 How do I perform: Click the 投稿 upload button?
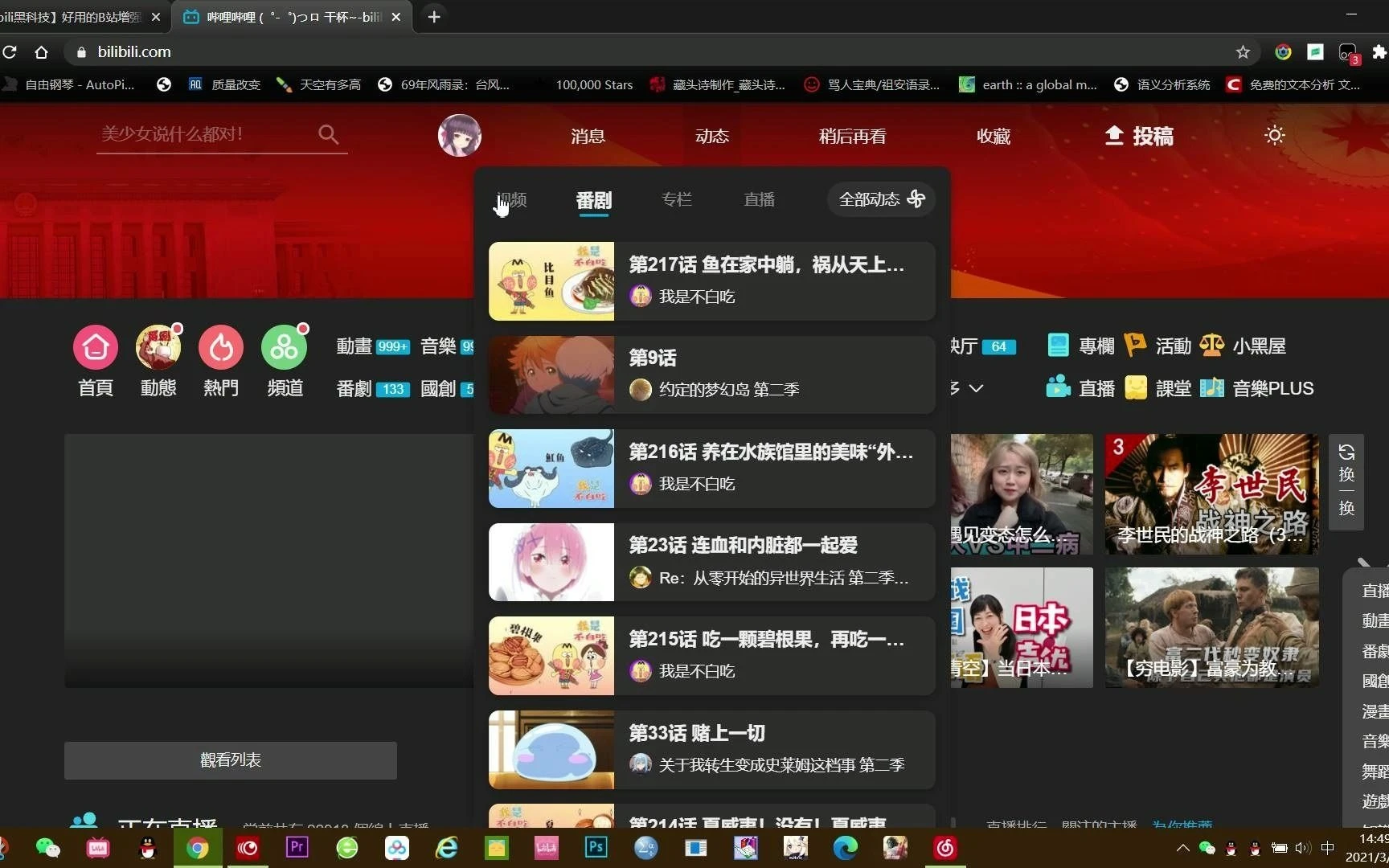coord(1139,136)
